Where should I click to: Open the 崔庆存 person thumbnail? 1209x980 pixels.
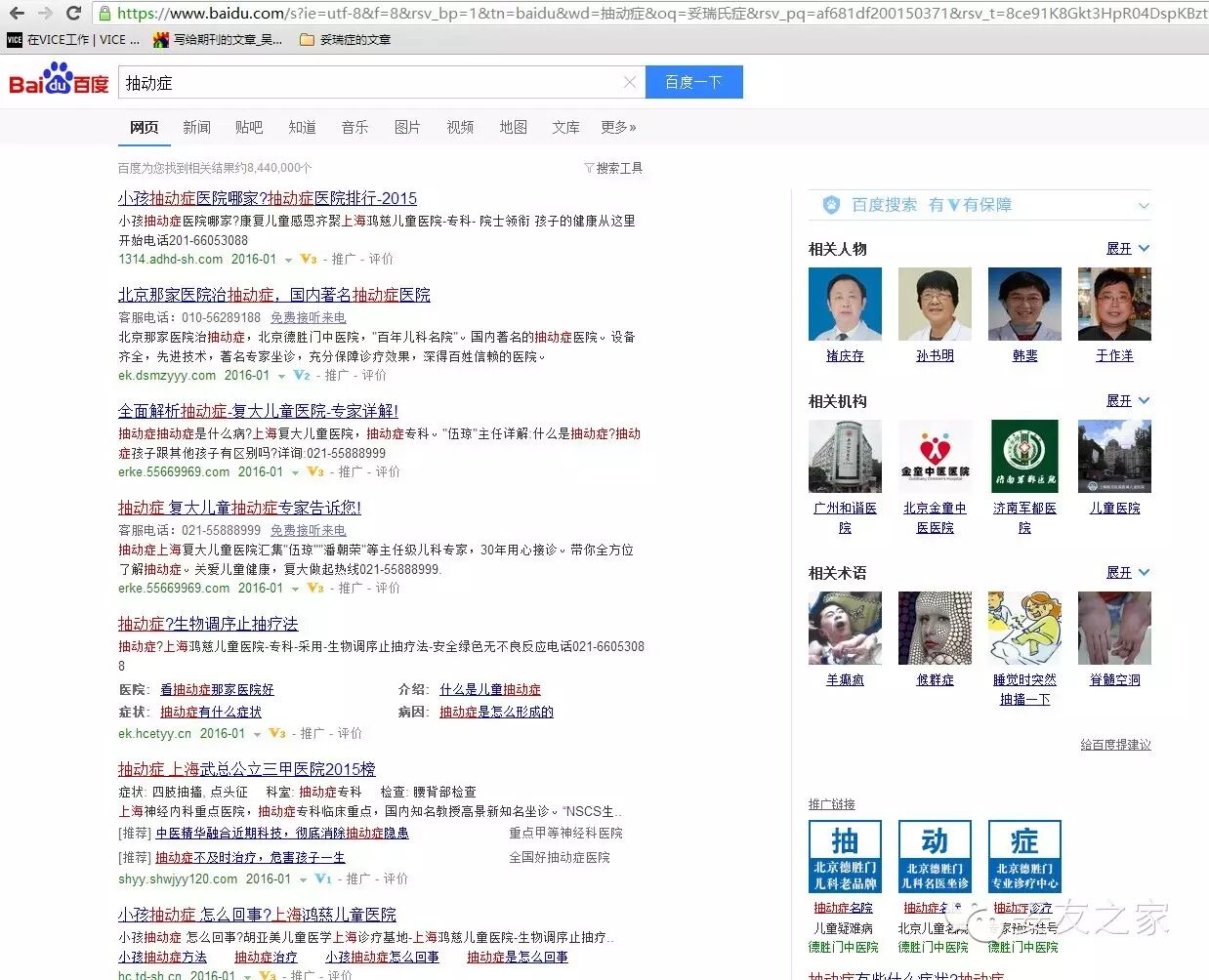[845, 304]
